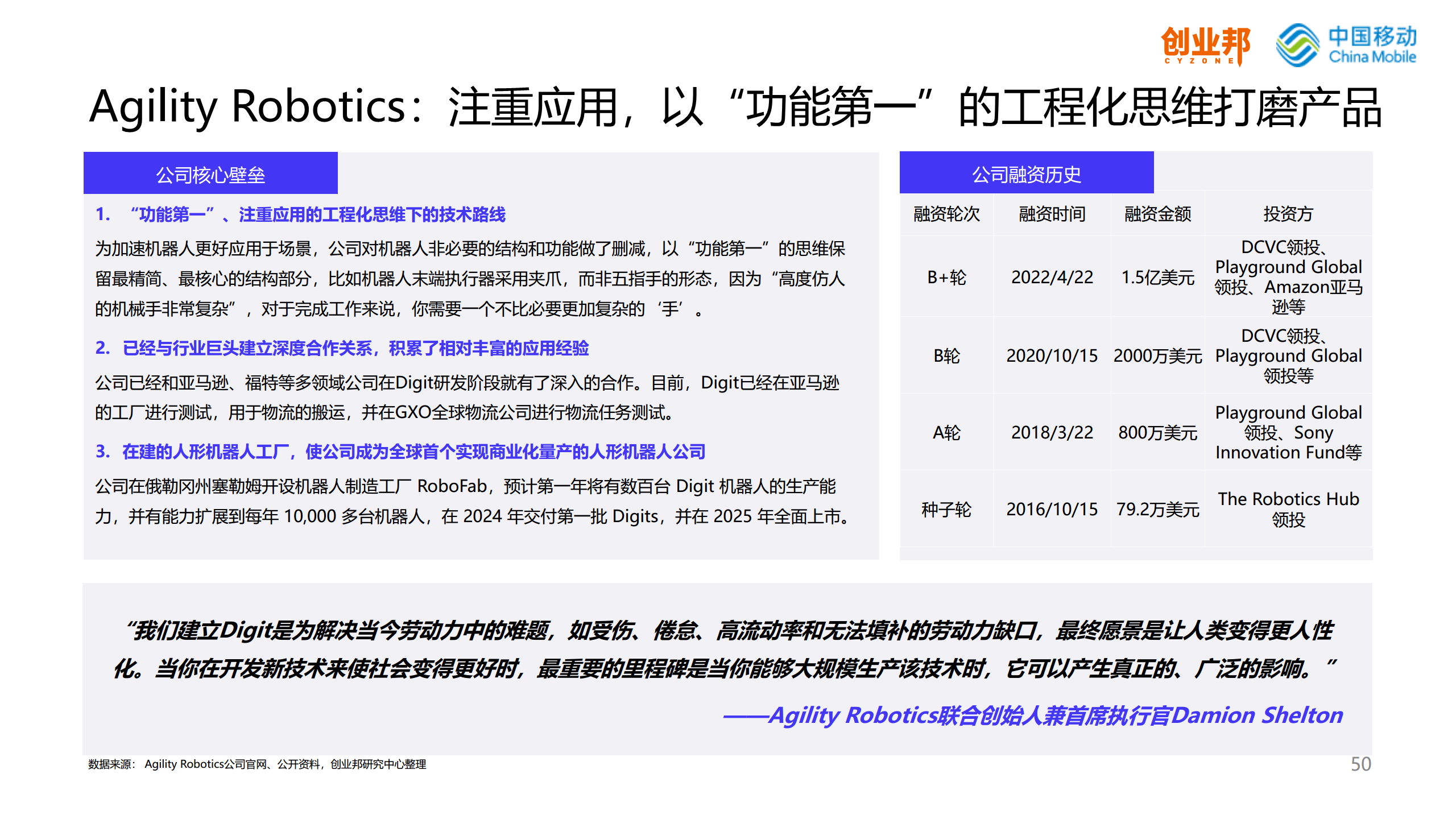Click the B轮 investor cell ending 领投等
1456x819 pixels.
(x=1288, y=355)
